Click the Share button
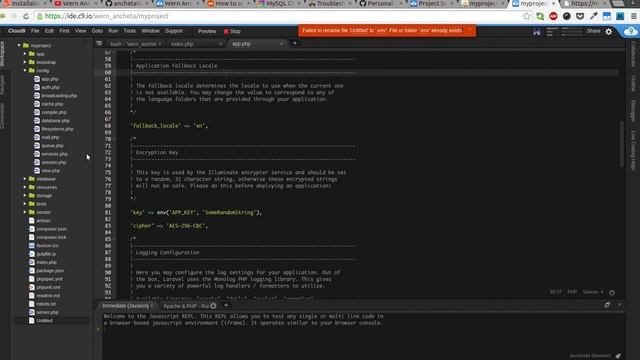 [x=593, y=31]
